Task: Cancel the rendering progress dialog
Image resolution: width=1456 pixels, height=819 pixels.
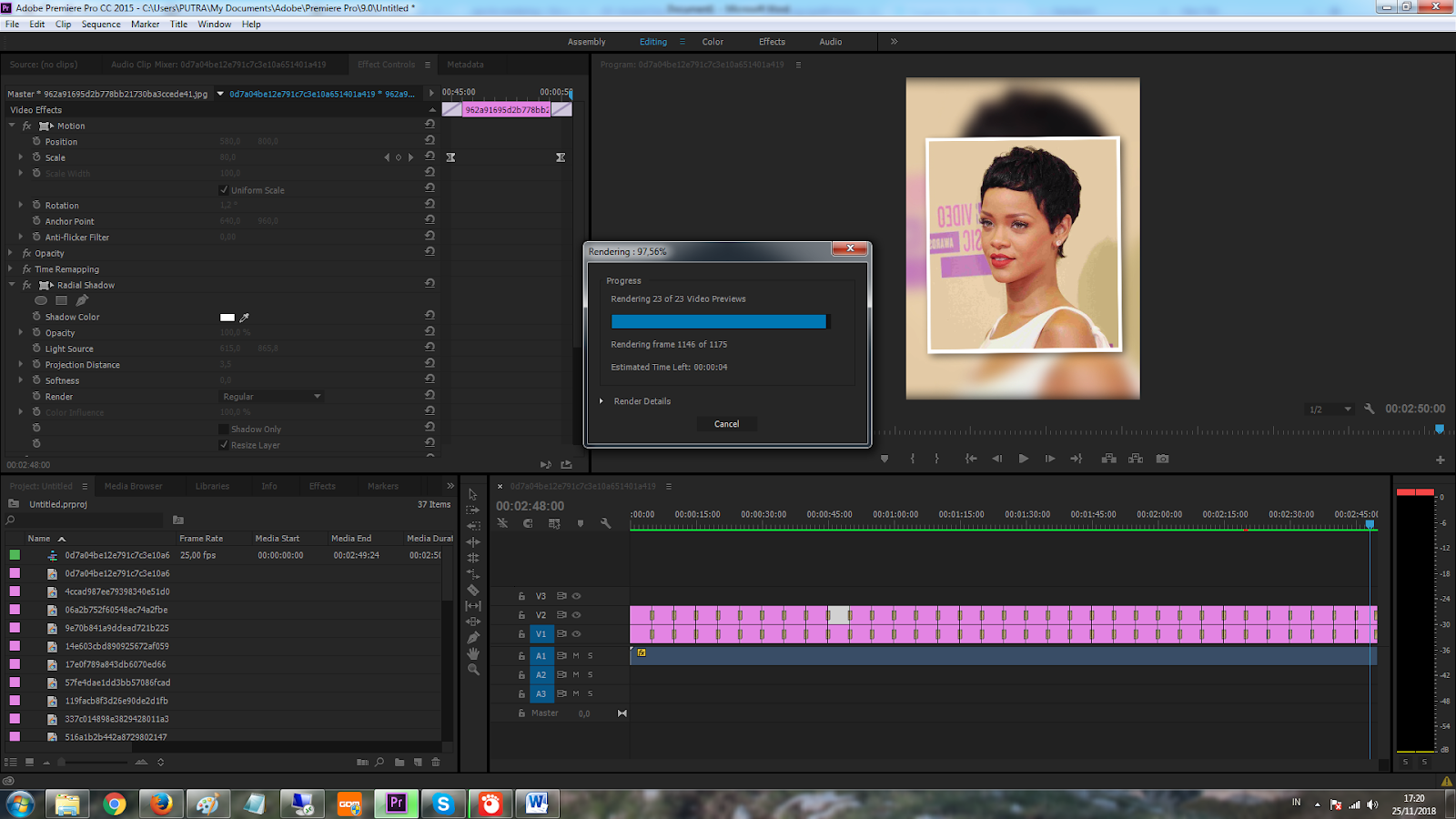Action: (x=726, y=423)
